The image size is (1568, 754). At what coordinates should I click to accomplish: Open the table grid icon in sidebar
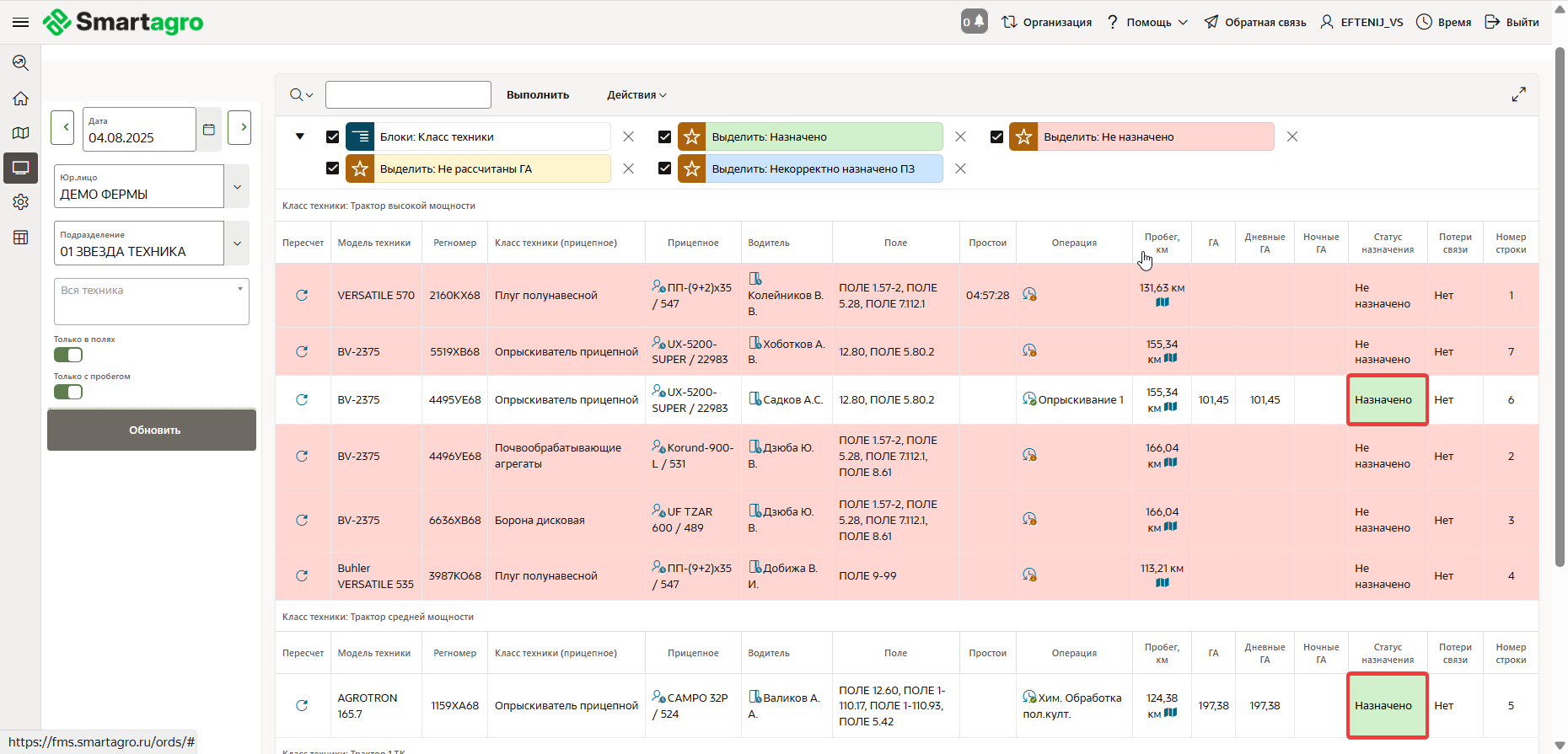click(x=21, y=238)
